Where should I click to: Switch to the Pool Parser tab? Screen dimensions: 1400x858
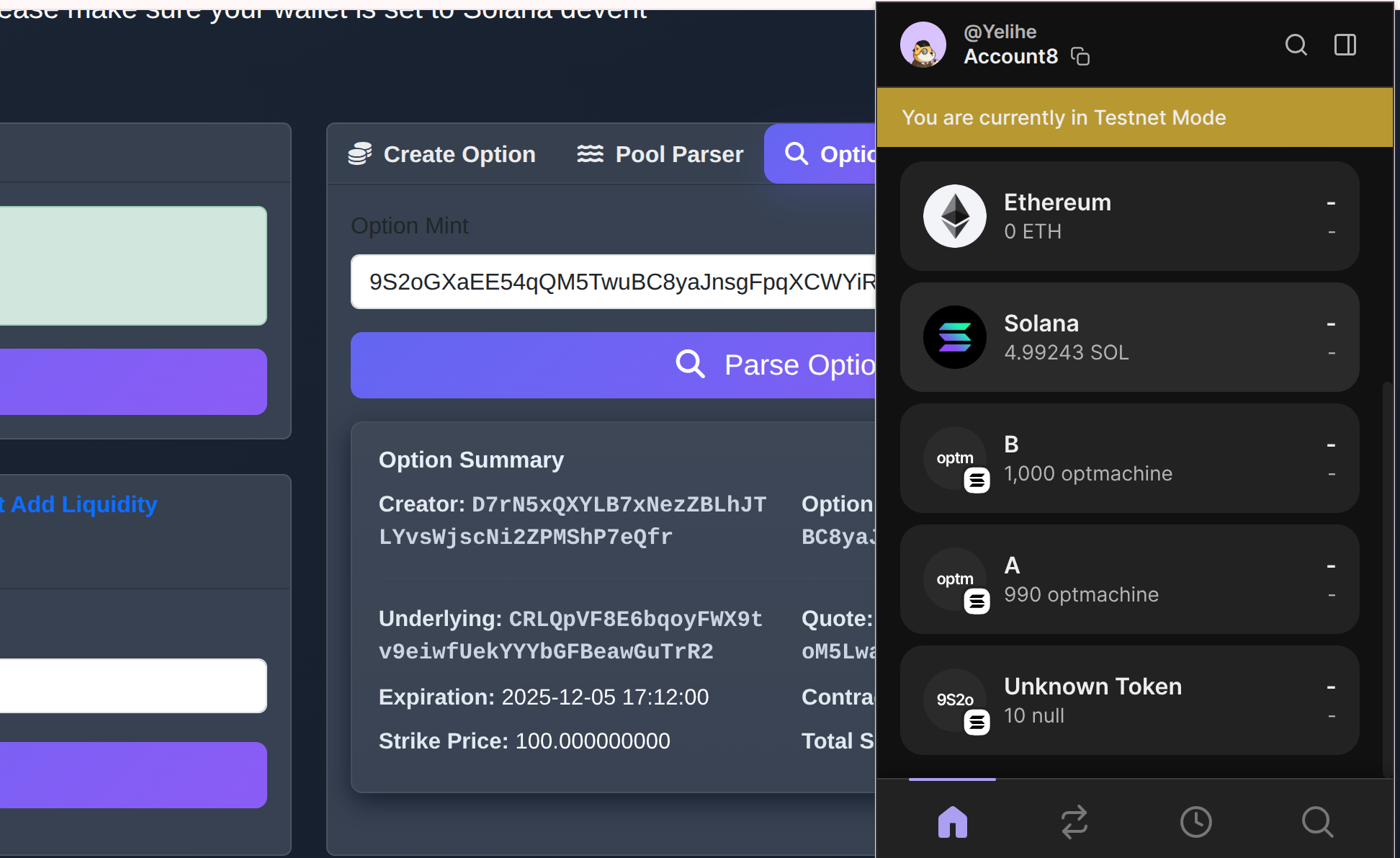click(x=660, y=154)
